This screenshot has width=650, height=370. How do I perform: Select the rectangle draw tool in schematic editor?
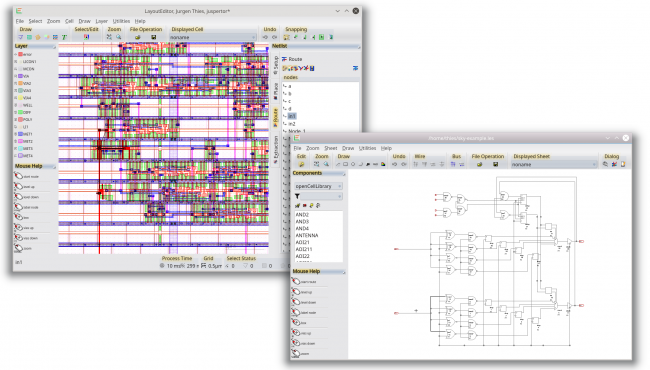pos(345,164)
